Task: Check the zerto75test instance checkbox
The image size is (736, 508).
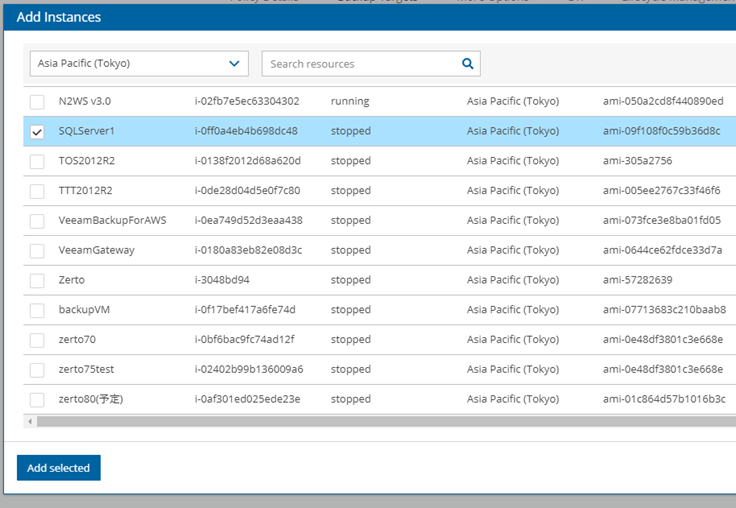Action: coord(37,369)
